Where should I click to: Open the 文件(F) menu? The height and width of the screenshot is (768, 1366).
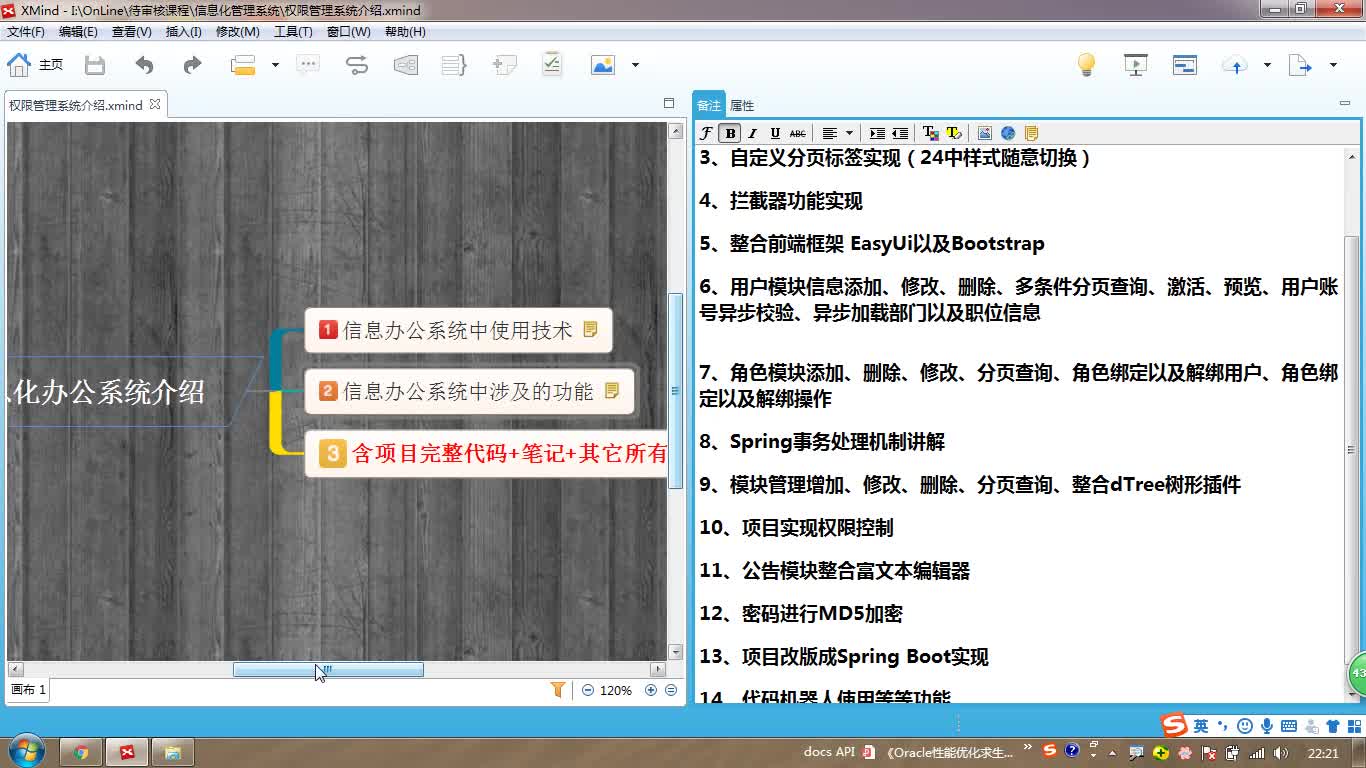(x=25, y=32)
